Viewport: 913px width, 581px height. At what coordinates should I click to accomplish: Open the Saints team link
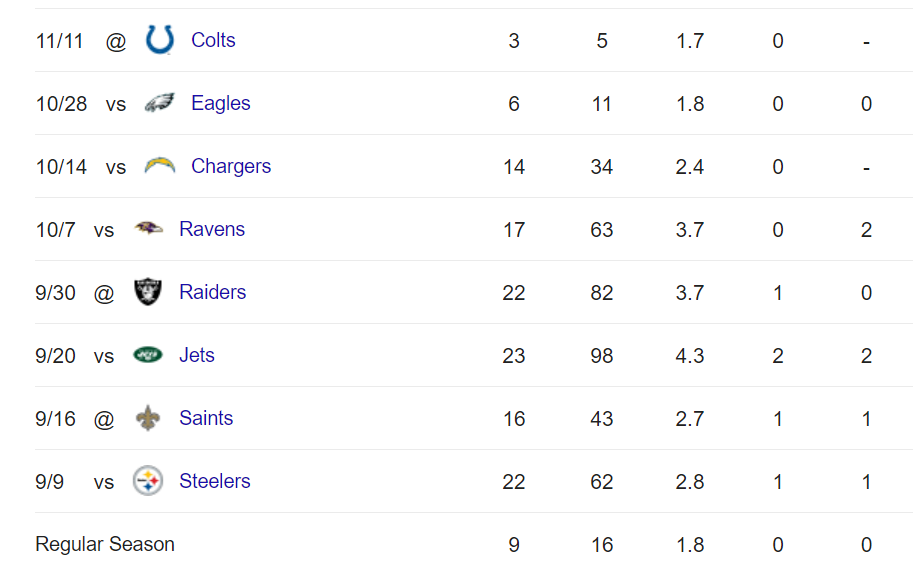click(206, 418)
